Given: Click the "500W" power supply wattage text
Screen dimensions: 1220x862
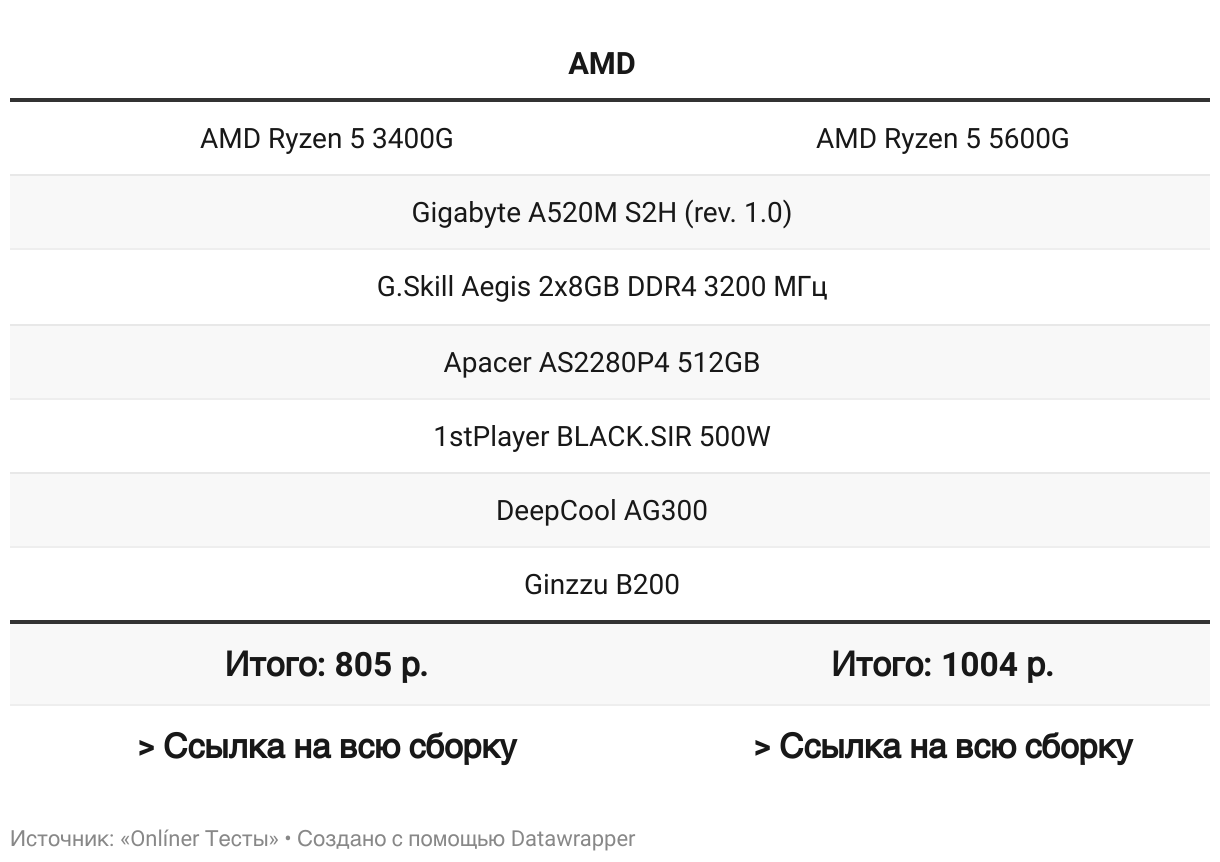Looking at the screenshot, I should coord(735,436).
